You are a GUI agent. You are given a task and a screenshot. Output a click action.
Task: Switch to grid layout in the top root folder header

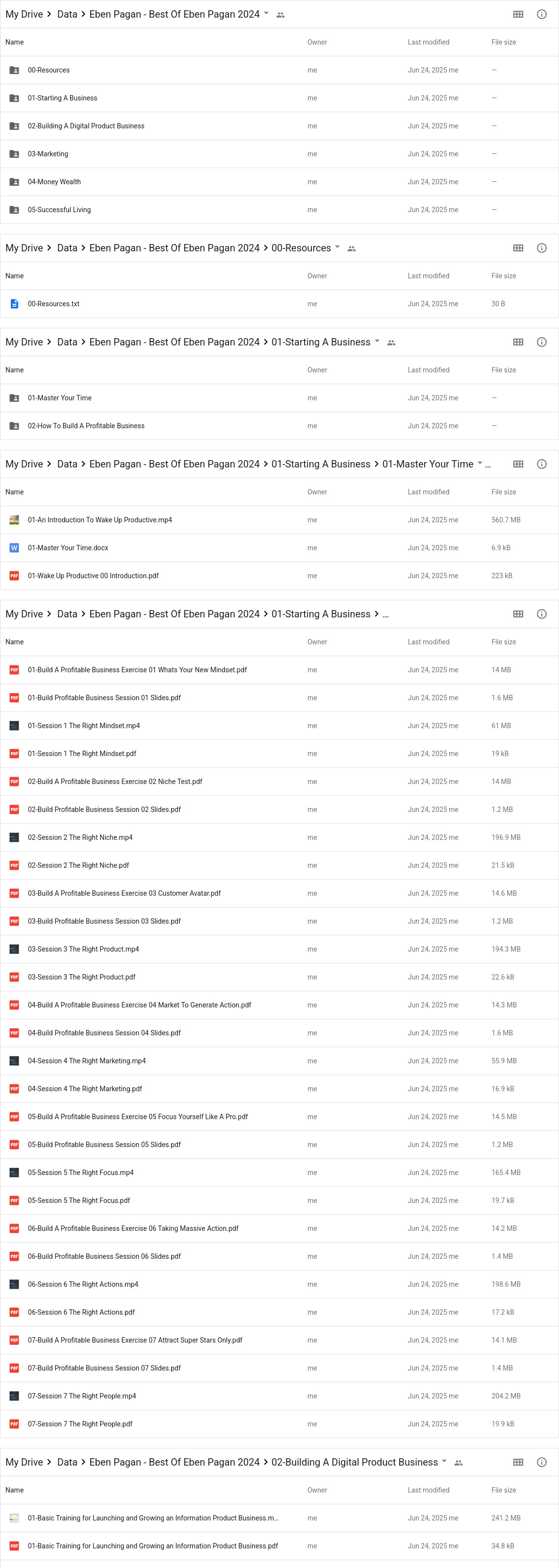pyautogui.click(x=518, y=14)
